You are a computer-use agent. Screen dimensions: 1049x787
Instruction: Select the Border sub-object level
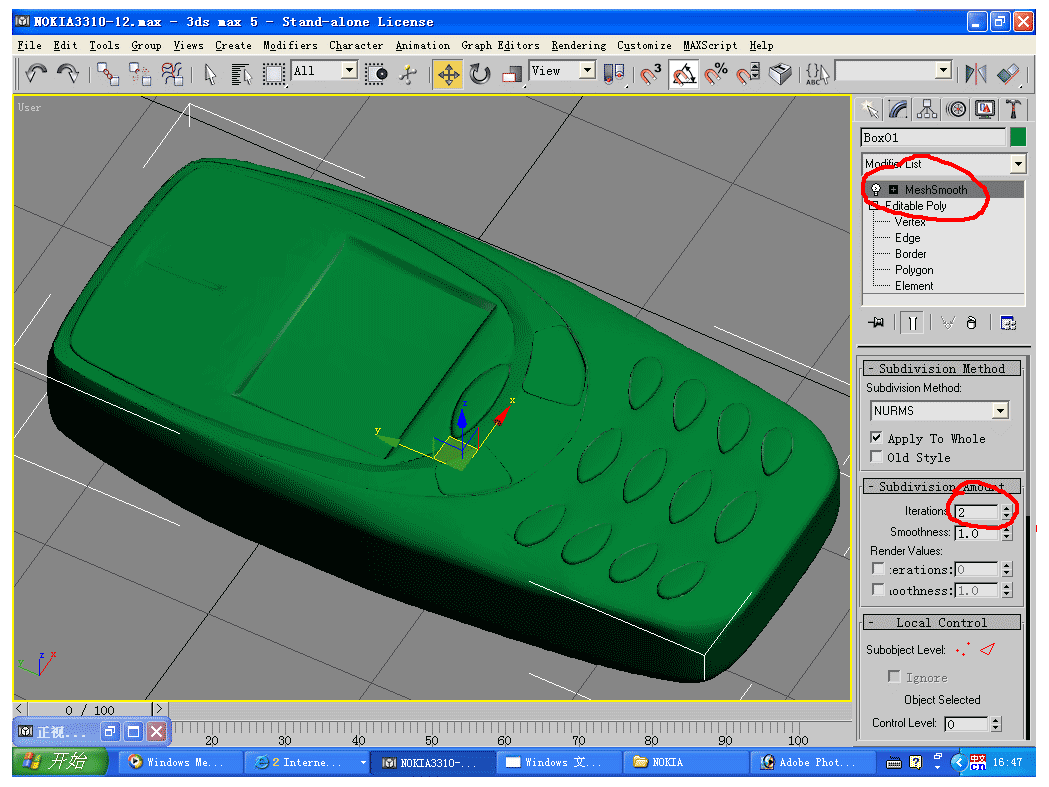pos(911,254)
